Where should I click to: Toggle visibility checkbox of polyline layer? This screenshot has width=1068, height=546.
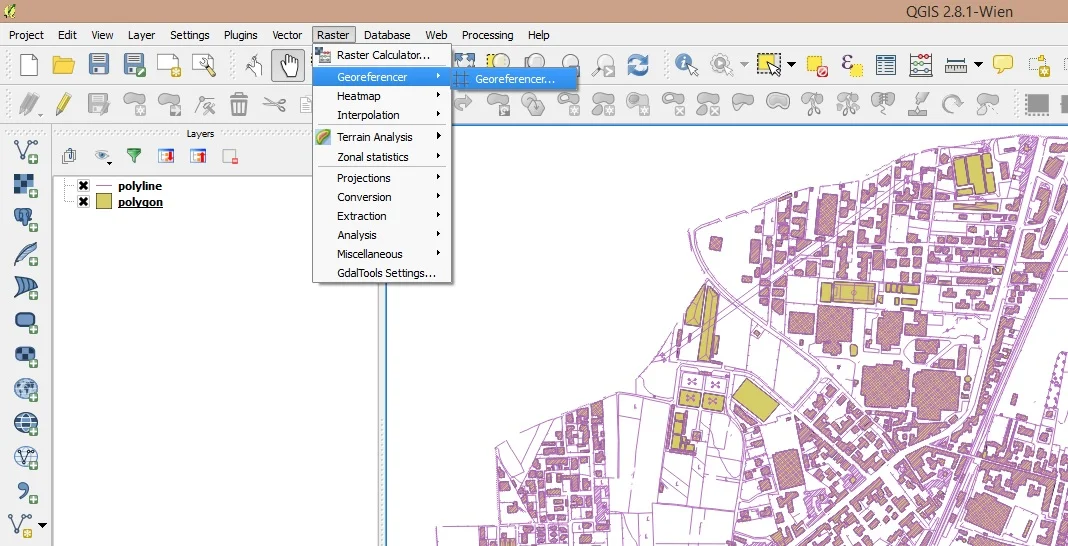coord(83,185)
